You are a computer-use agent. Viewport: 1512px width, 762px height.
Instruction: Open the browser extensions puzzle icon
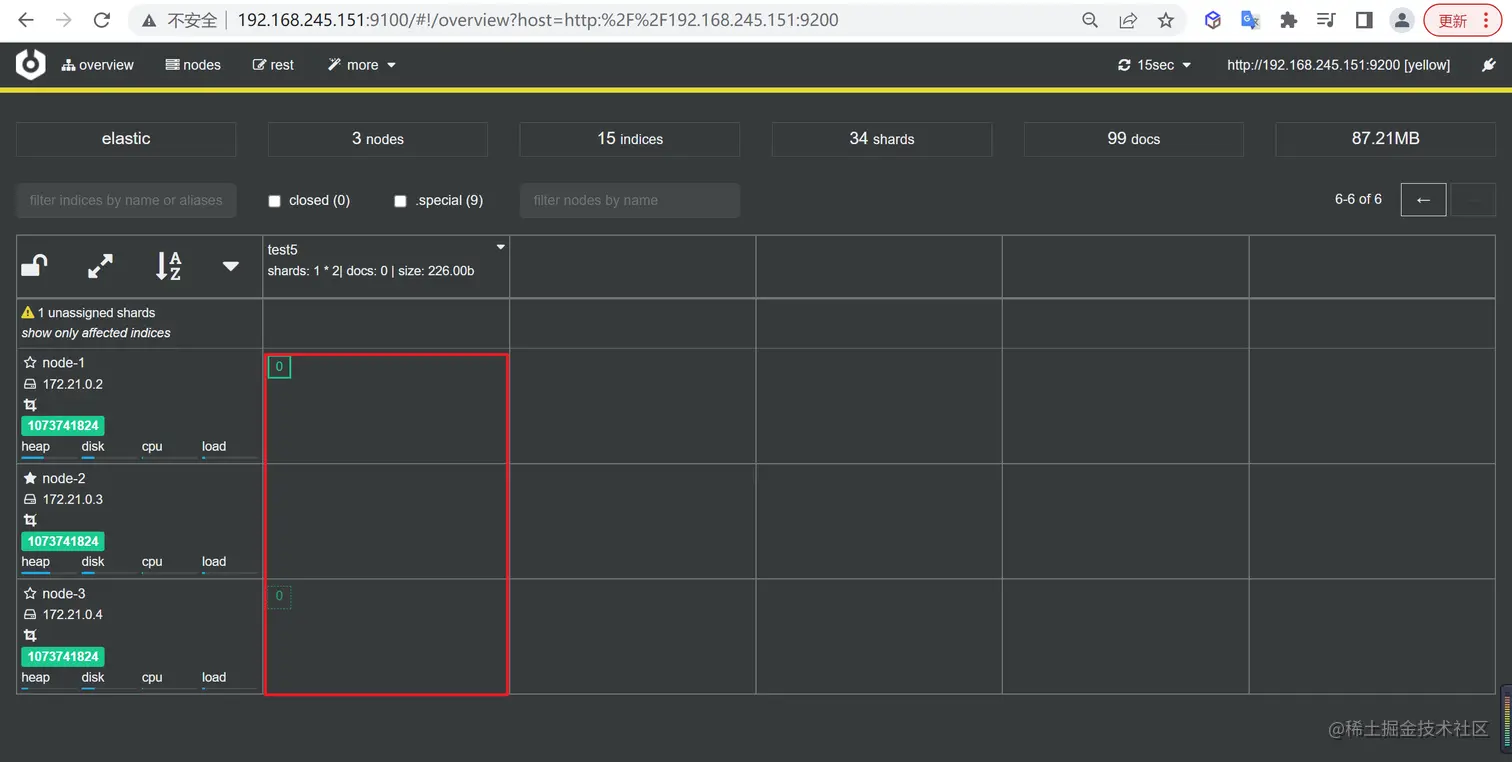pos(1289,20)
